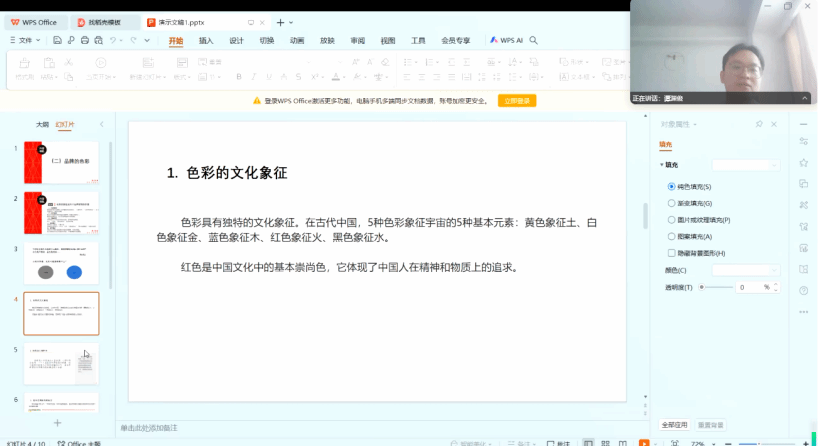Screen dimensions: 818x446
Task: Click the print icon in quick access toolbar
Action: click(85, 40)
